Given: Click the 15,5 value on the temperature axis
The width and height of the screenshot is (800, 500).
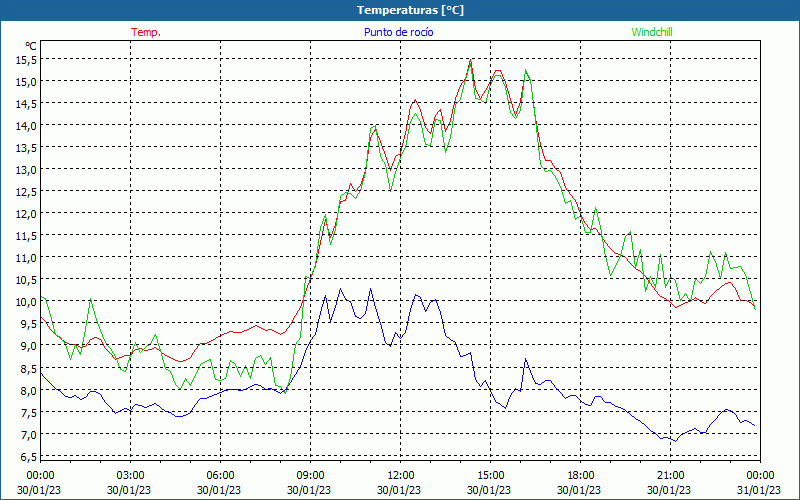Looking at the screenshot, I should point(27,60).
